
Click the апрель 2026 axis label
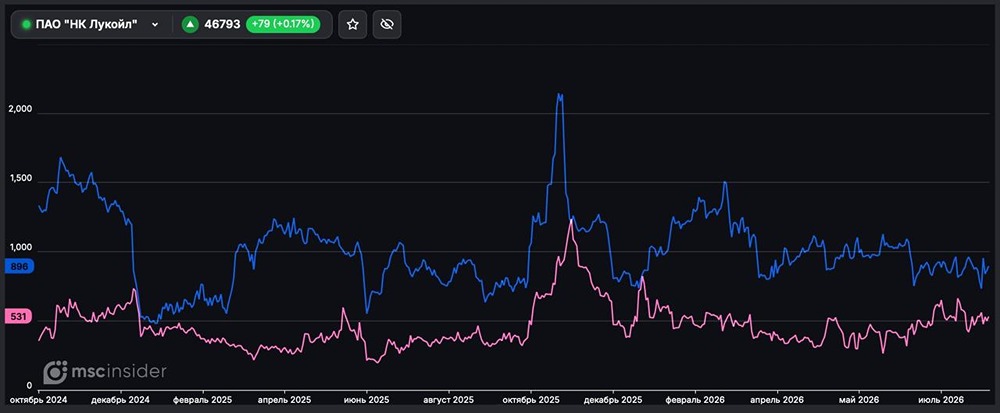[x=777, y=400]
